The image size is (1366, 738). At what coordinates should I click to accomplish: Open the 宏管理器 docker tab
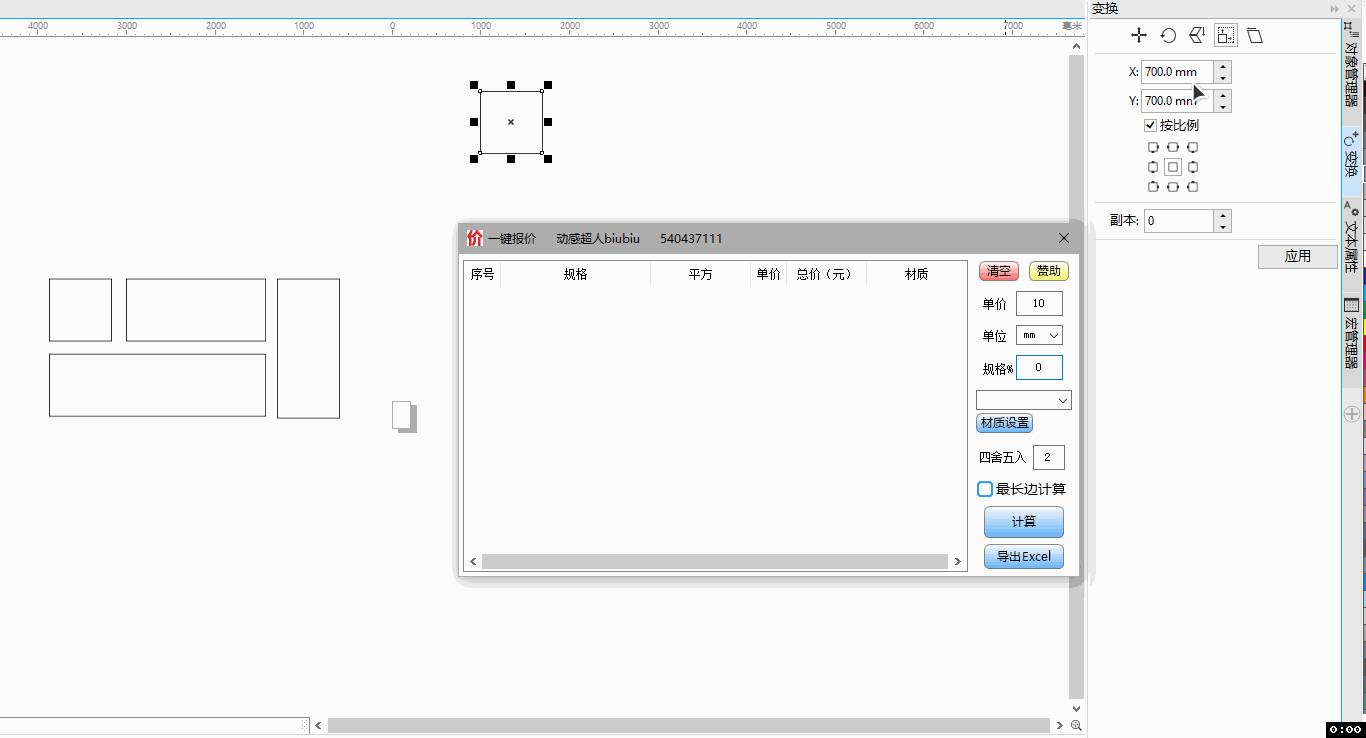(1351, 333)
